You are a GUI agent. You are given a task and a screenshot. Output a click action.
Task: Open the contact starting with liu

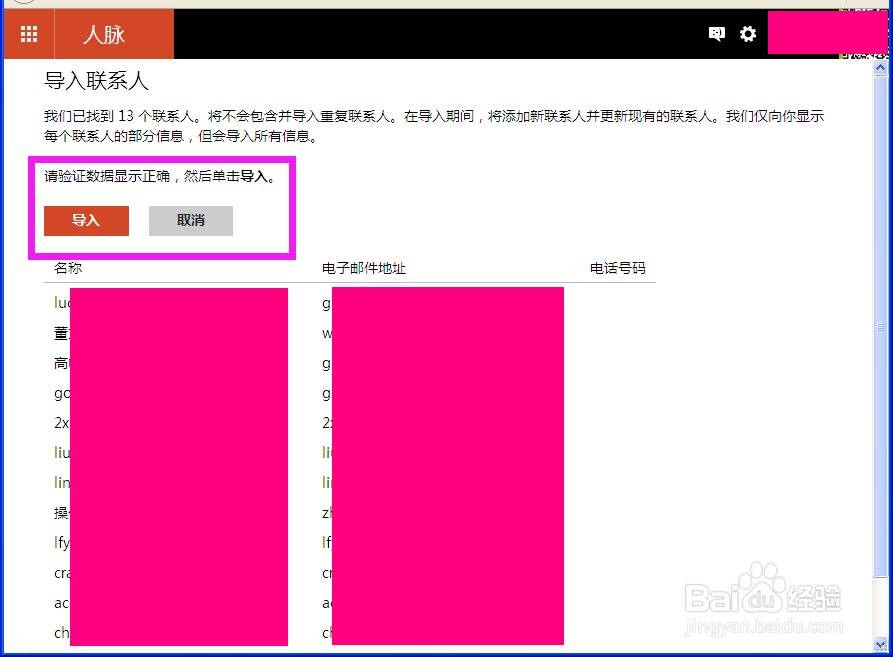click(62, 452)
